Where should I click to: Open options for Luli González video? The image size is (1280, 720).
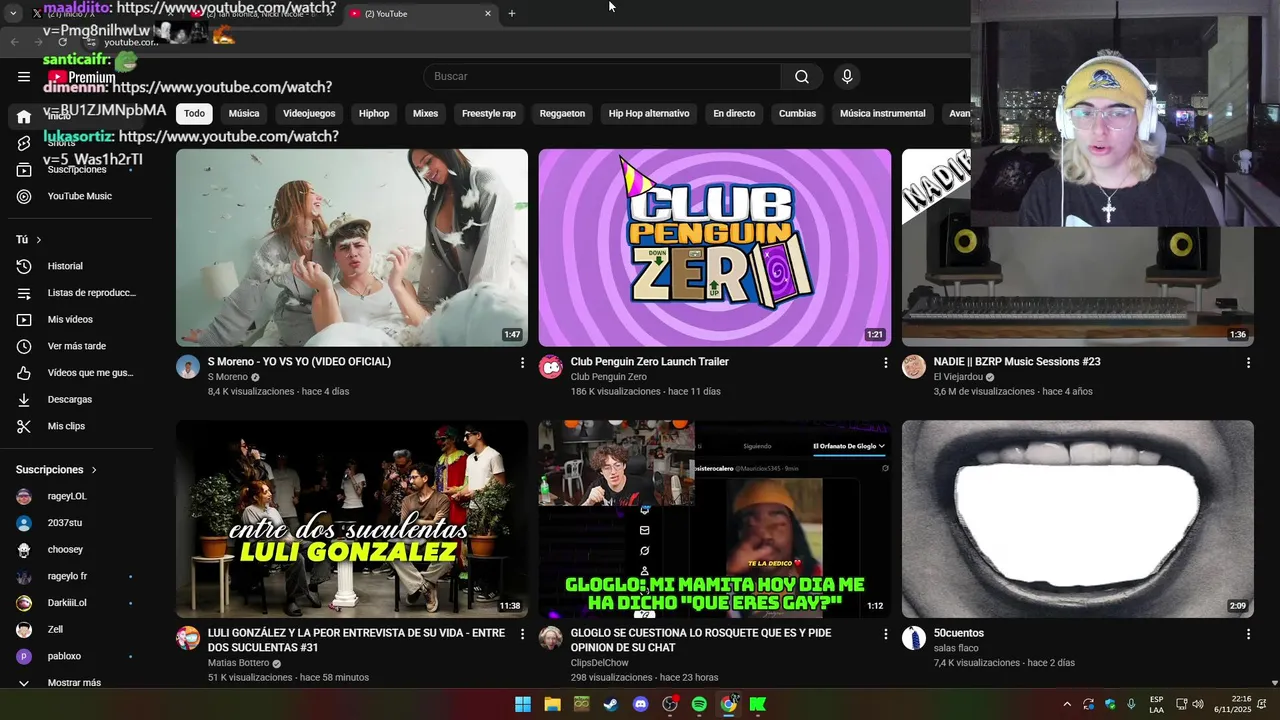coord(522,634)
